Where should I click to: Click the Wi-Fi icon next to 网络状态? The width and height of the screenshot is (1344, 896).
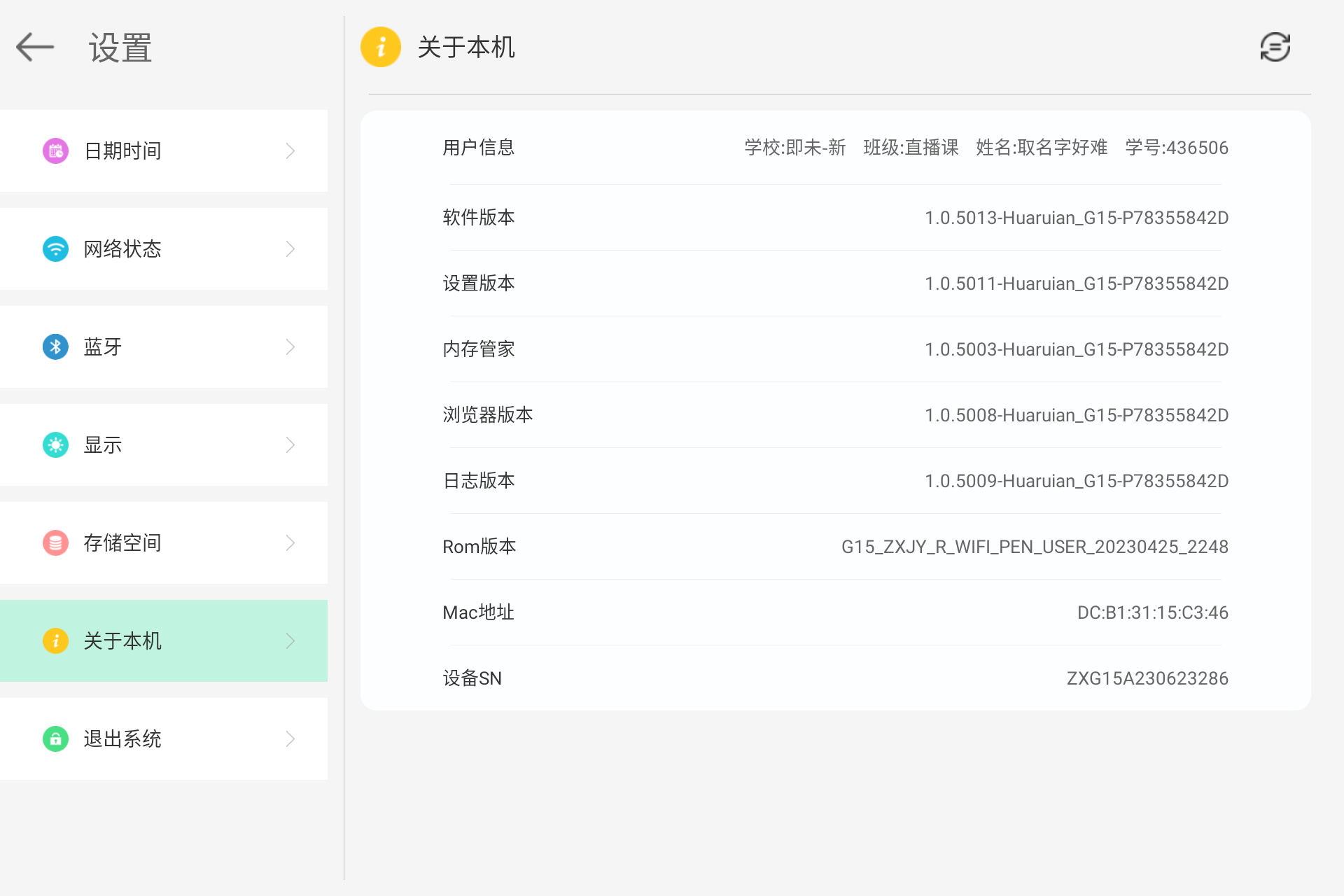55,248
